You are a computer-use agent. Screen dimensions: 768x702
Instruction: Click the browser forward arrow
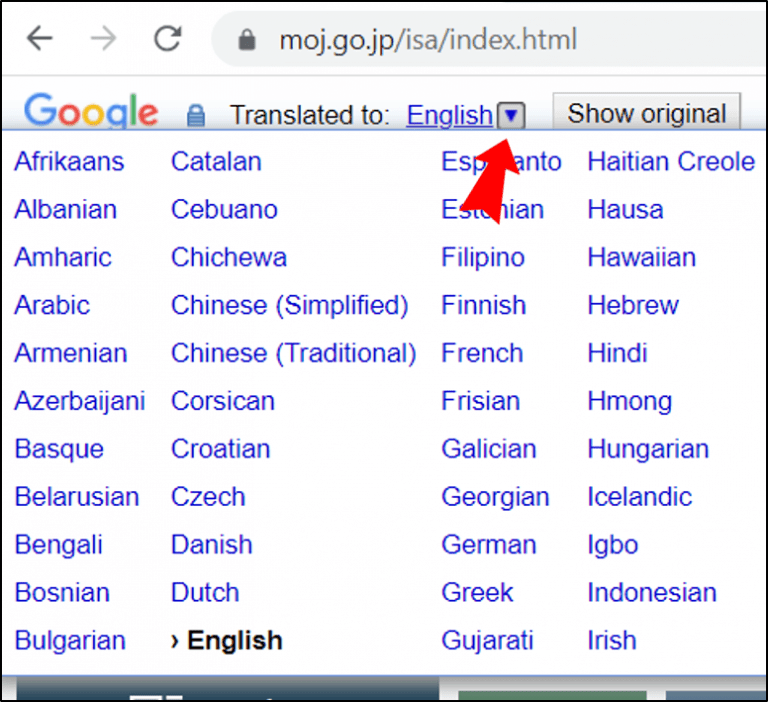[104, 38]
